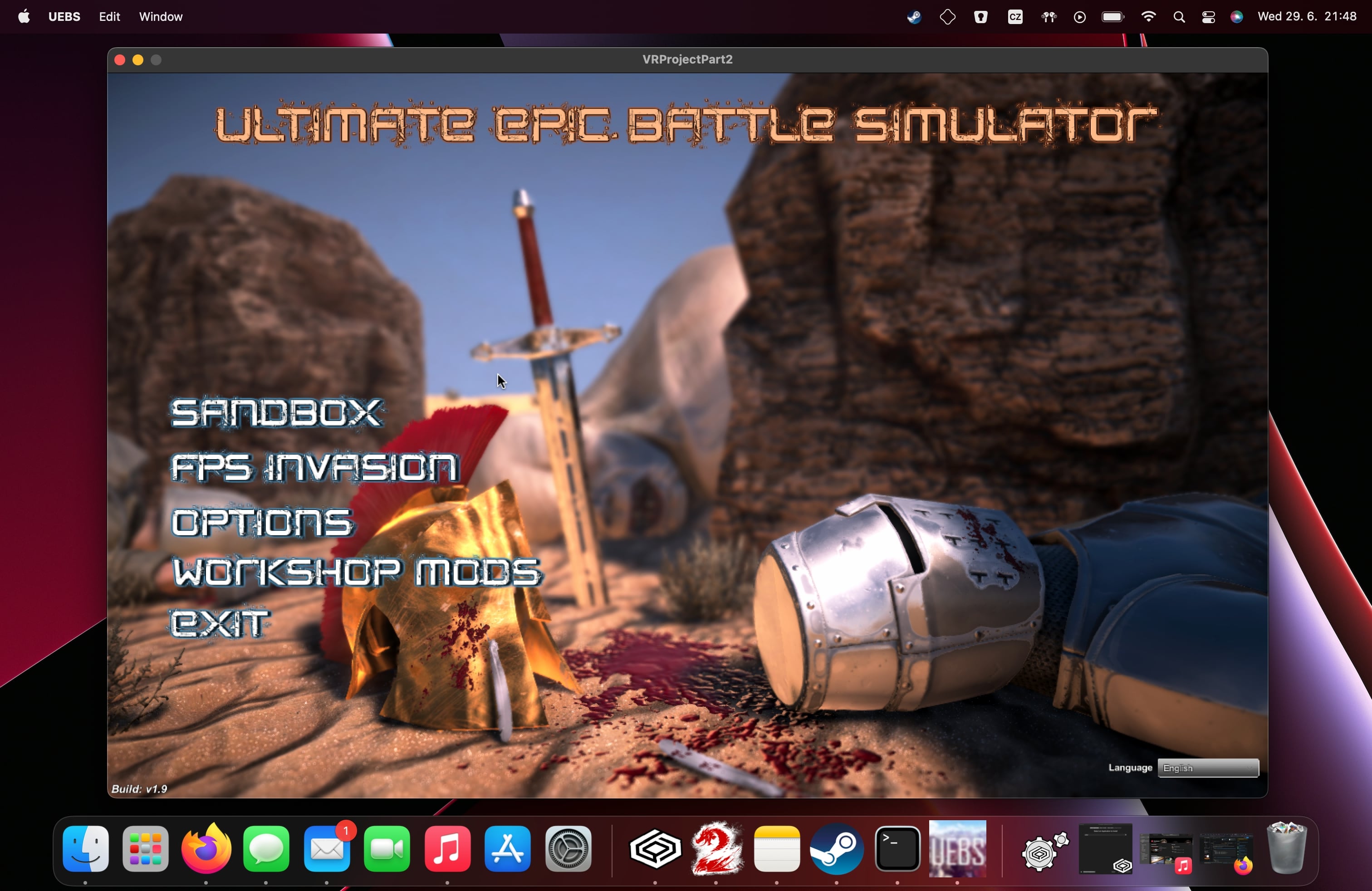The width and height of the screenshot is (1372, 891).
Task: Click the UEBS game icon in Dock
Action: pos(957,849)
